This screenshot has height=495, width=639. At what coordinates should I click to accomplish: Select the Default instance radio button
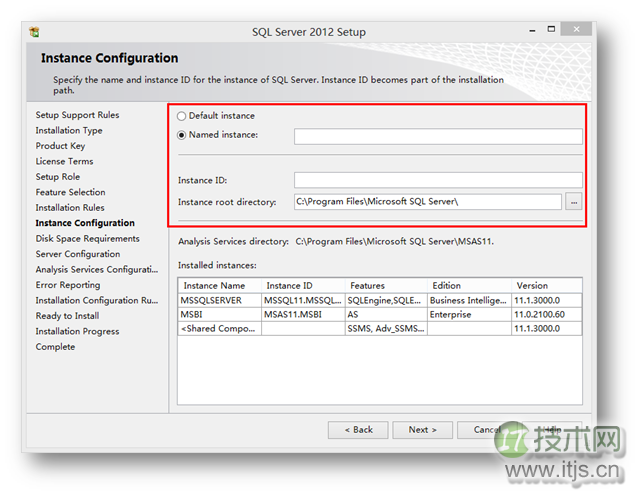(x=182, y=116)
